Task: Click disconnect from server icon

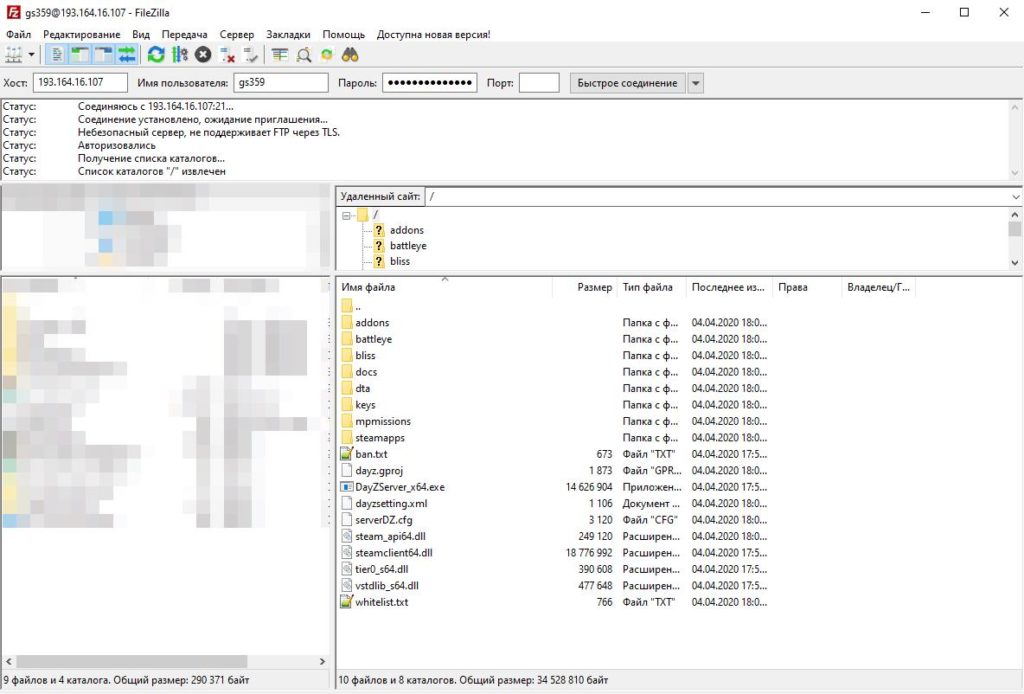Action: coord(227,54)
